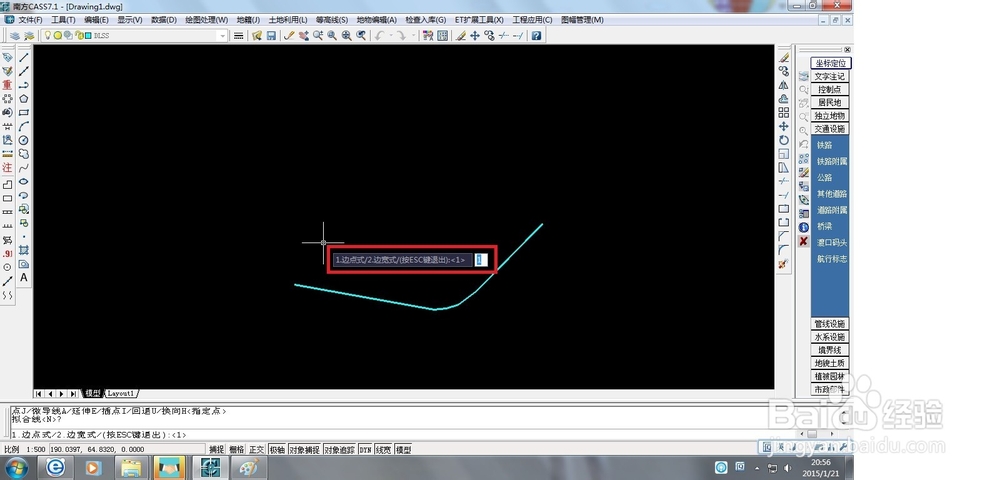Toggle 极轴 polar tracking
Viewport: 1000px width, 480px height.
(277, 449)
